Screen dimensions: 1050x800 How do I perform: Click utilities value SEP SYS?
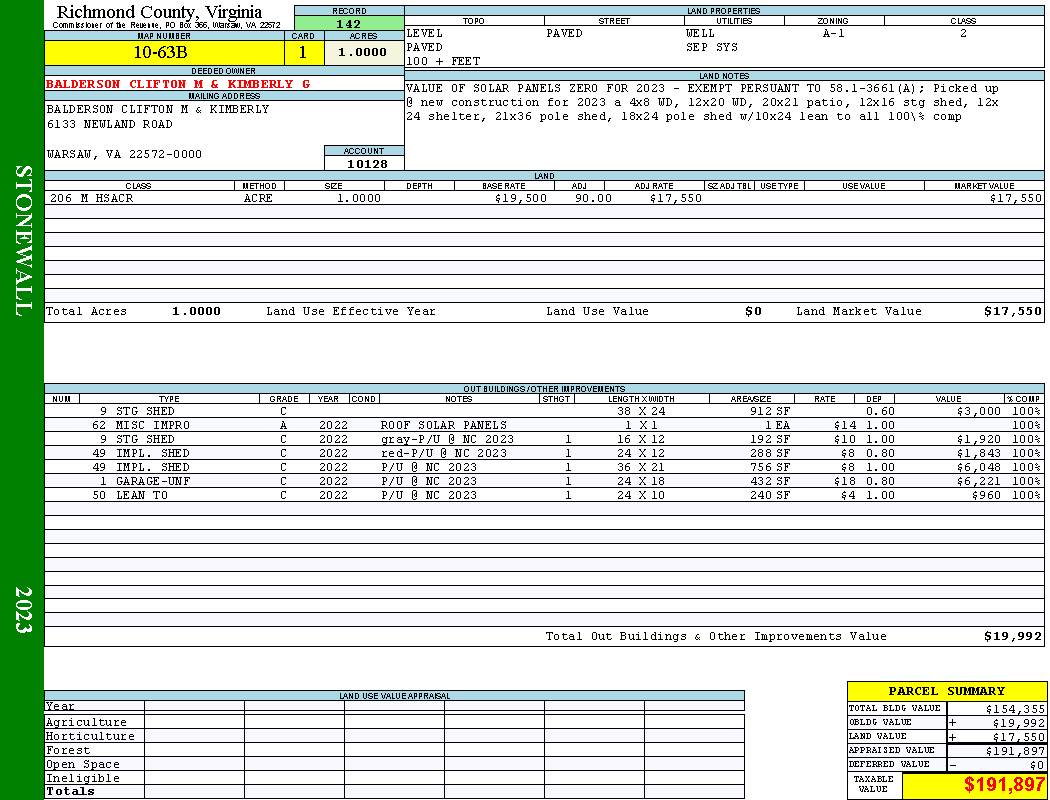pyautogui.click(x=711, y=48)
